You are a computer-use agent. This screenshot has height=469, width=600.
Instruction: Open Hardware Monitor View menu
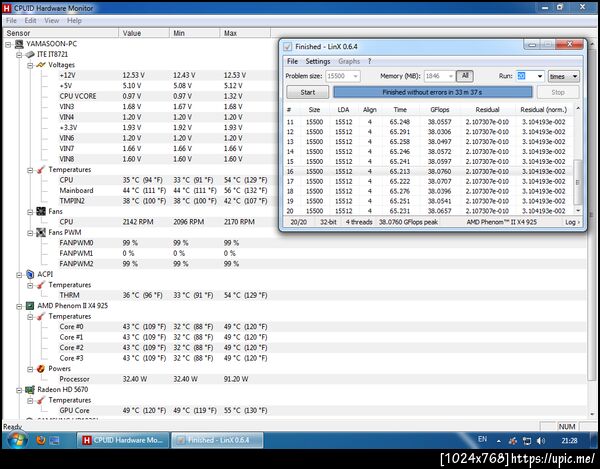(52, 21)
